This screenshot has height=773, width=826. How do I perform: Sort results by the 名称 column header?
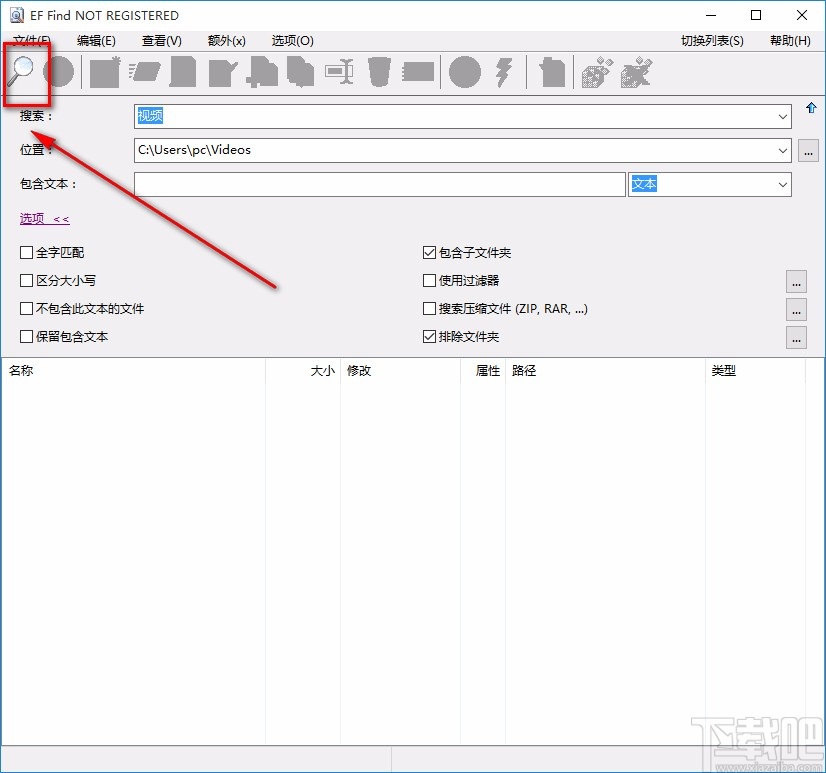click(x=130, y=370)
